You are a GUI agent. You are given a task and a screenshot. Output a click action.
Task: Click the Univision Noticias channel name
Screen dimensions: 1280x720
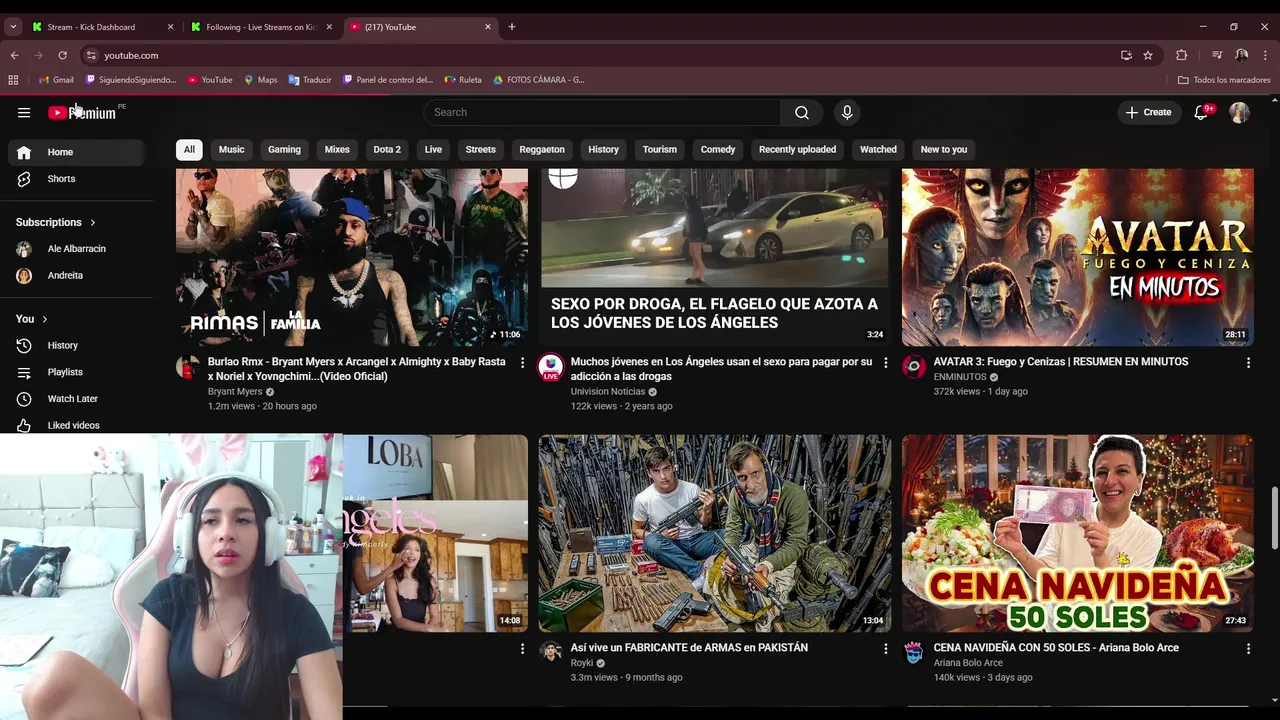pos(608,392)
